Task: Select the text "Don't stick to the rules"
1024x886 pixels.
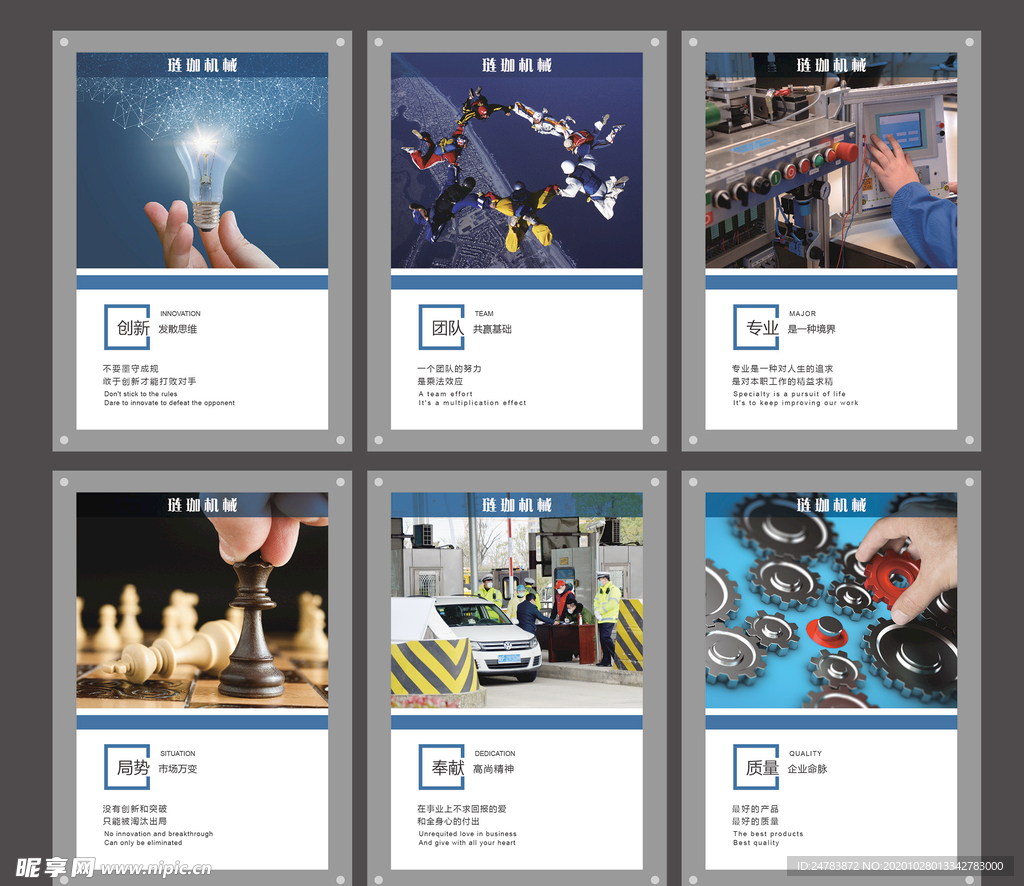Action: (x=140, y=394)
